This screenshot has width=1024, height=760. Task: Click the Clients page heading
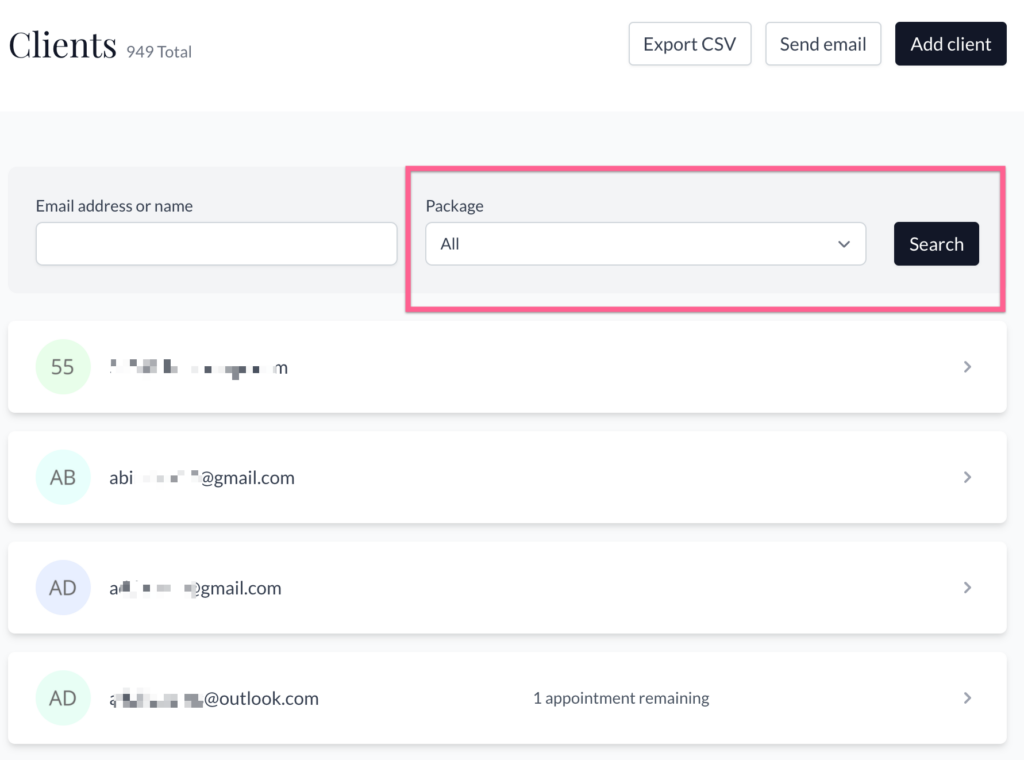(63, 45)
